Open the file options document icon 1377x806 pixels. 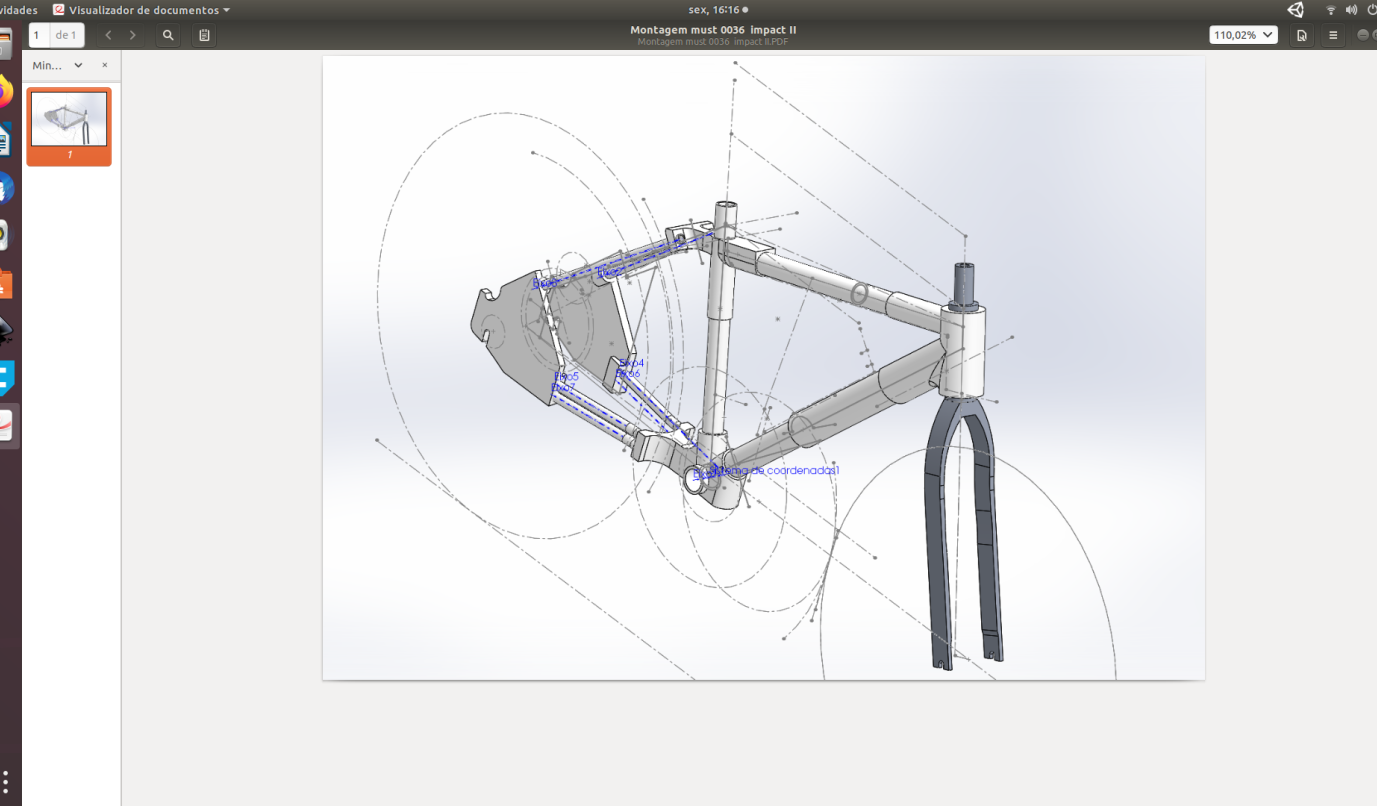click(x=1302, y=35)
